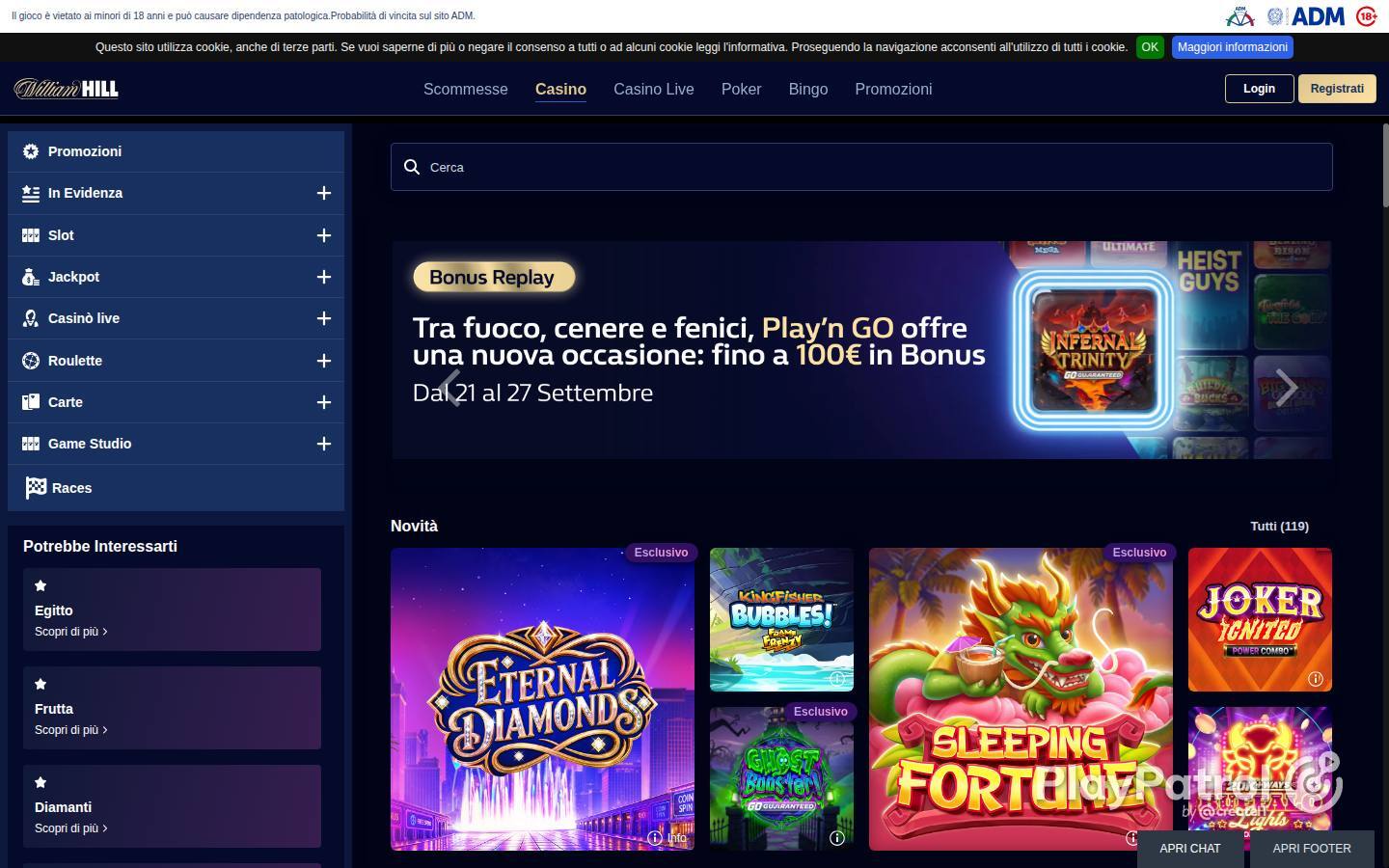Image resolution: width=1389 pixels, height=868 pixels.
Task: View all 119 Novità games
Action: 1279,526
